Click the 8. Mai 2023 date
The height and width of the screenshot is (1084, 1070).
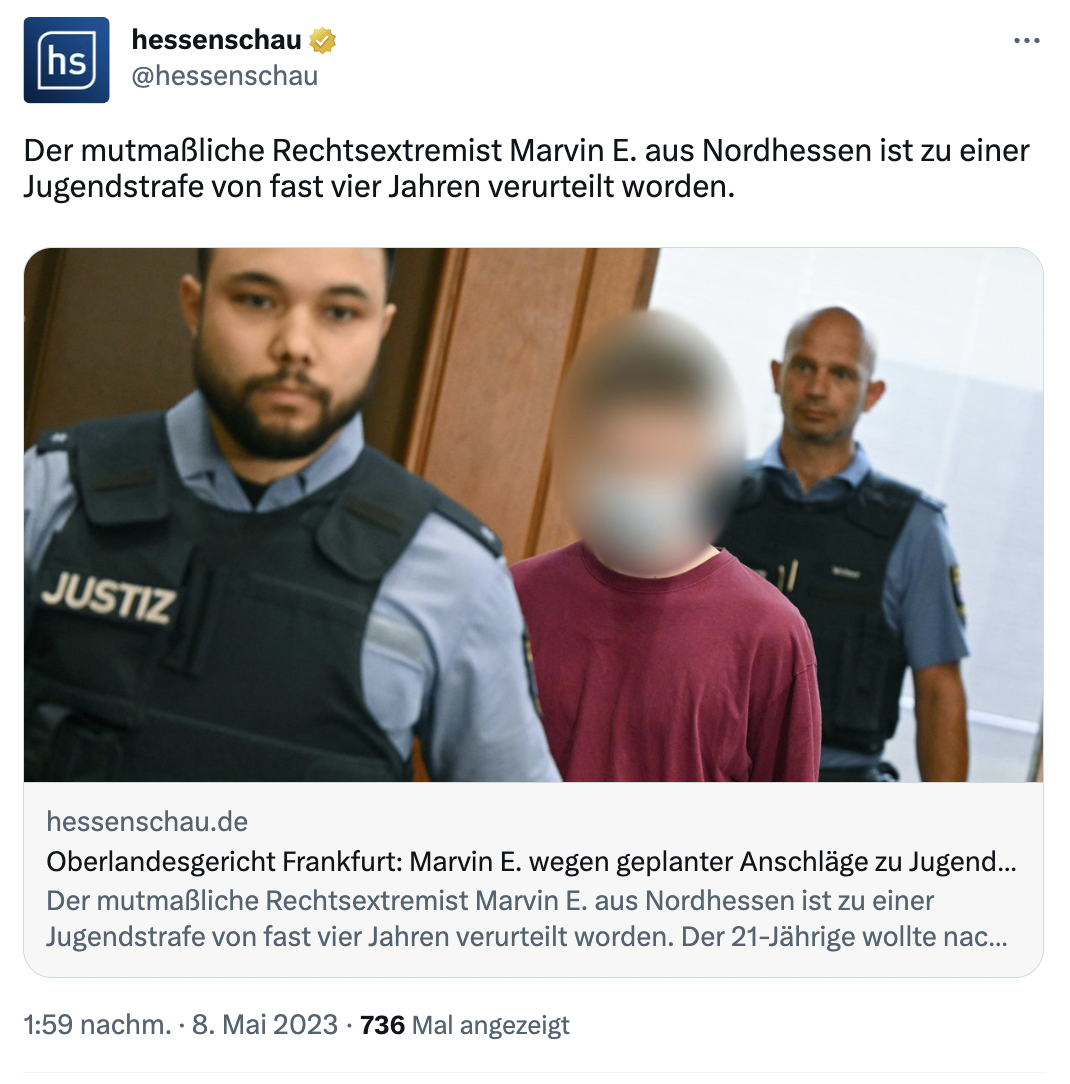(x=265, y=1025)
